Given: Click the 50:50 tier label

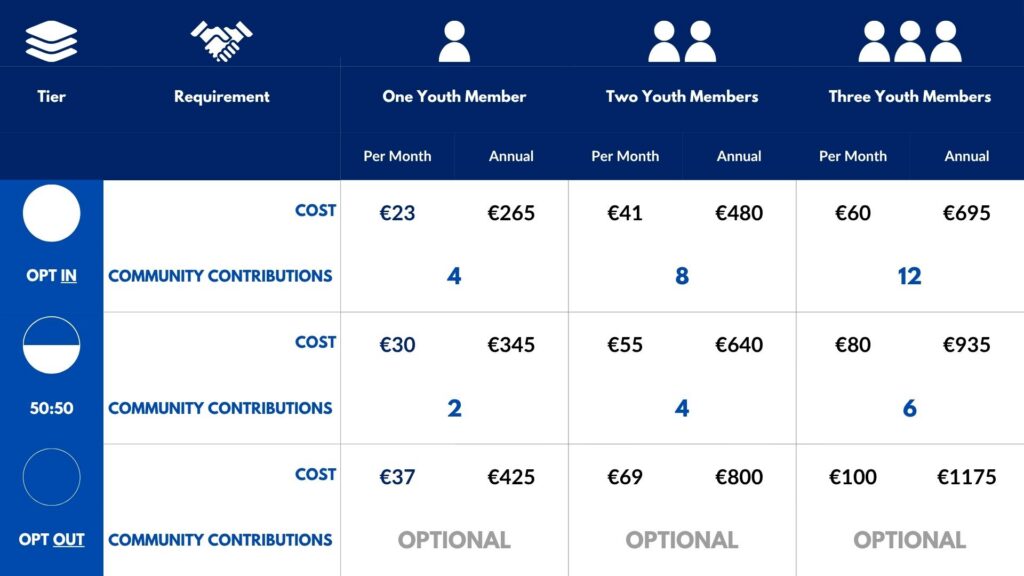Looking at the screenshot, I should pyautogui.click(x=51, y=408).
